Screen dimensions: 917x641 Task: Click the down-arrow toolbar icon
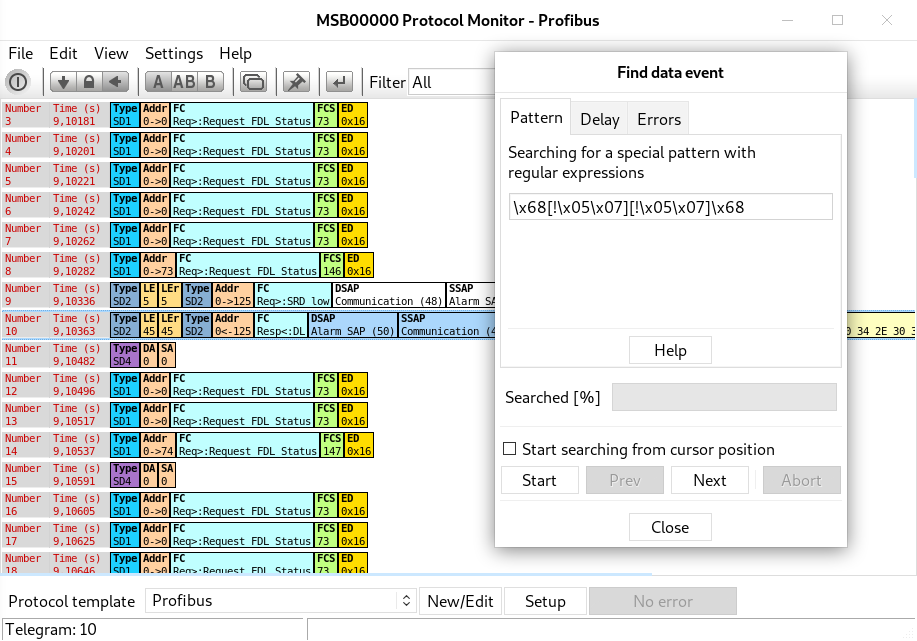(x=63, y=82)
